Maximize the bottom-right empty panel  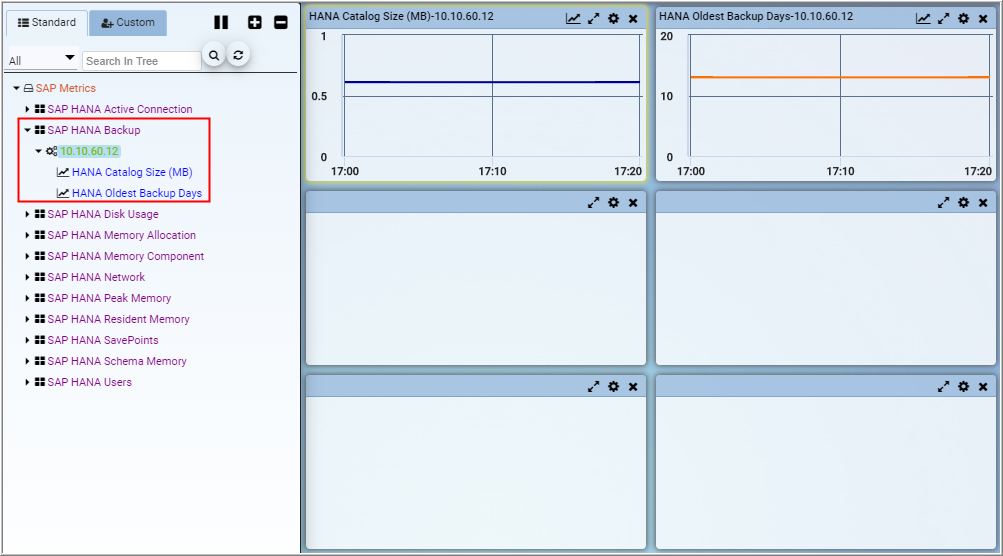(x=944, y=386)
